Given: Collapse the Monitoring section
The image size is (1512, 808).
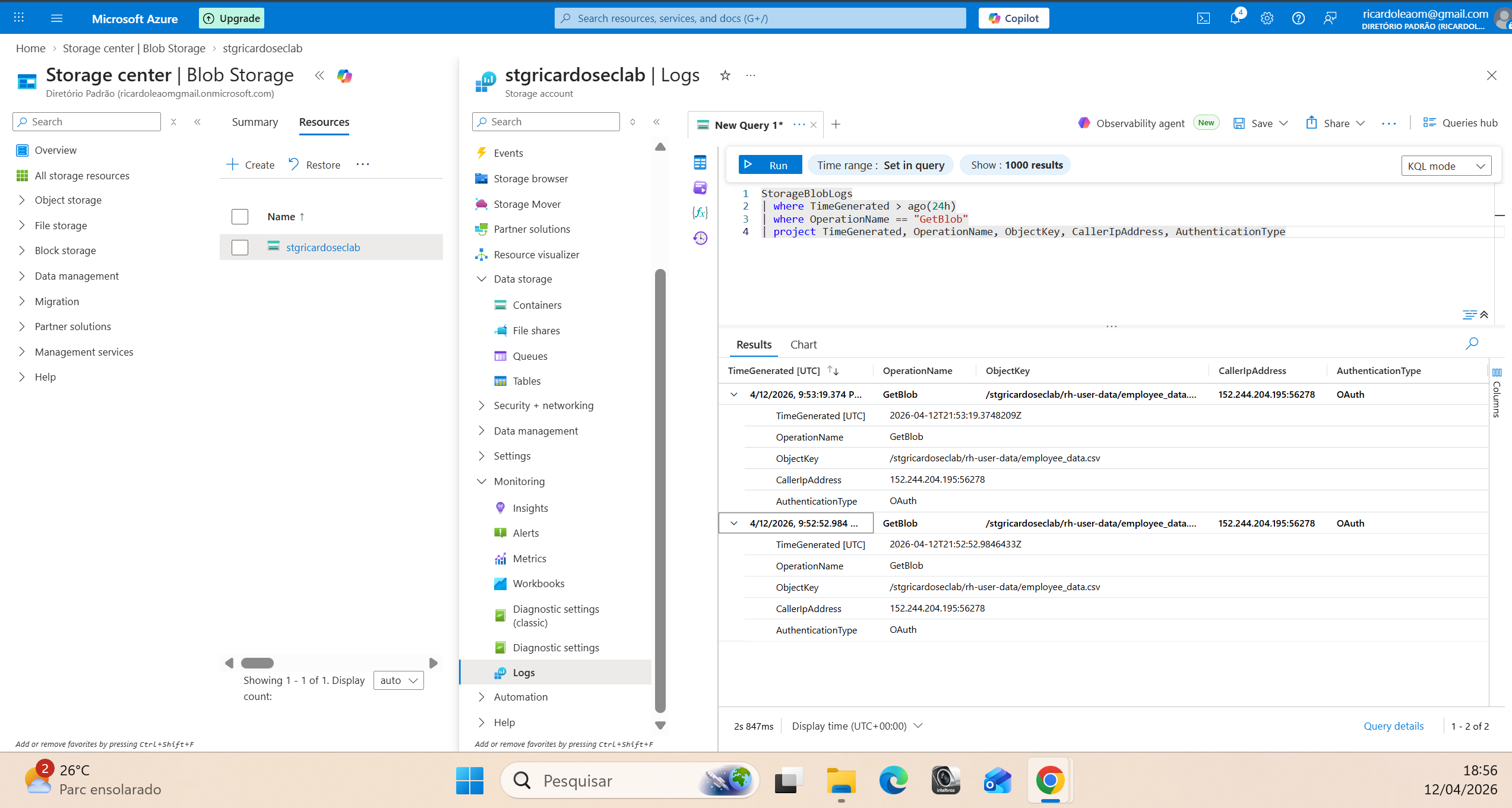Looking at the screenshot, I should (482, 481).
